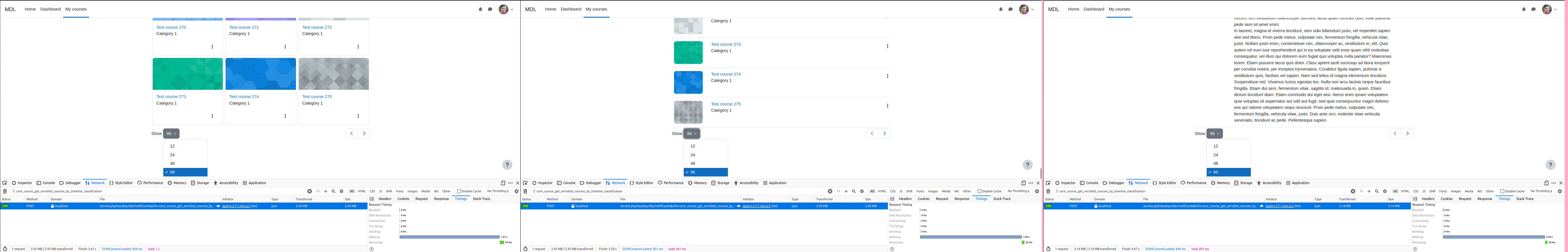Viewport: 1568px width, 252px height.
Task: Click Dashboard nav link in the right window
Action: tap(1094, 9)
